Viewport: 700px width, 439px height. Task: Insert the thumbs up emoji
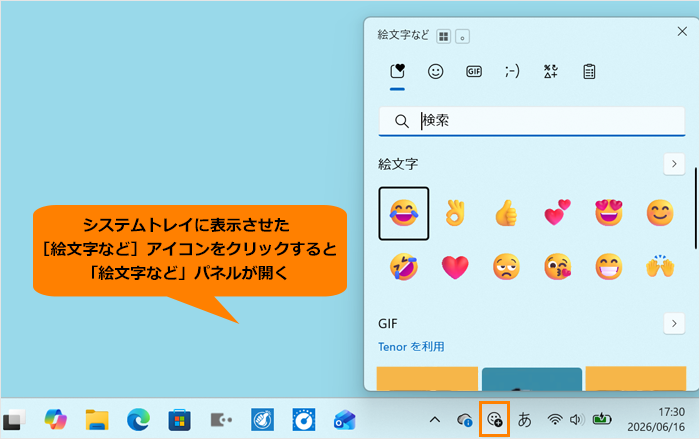506,213
